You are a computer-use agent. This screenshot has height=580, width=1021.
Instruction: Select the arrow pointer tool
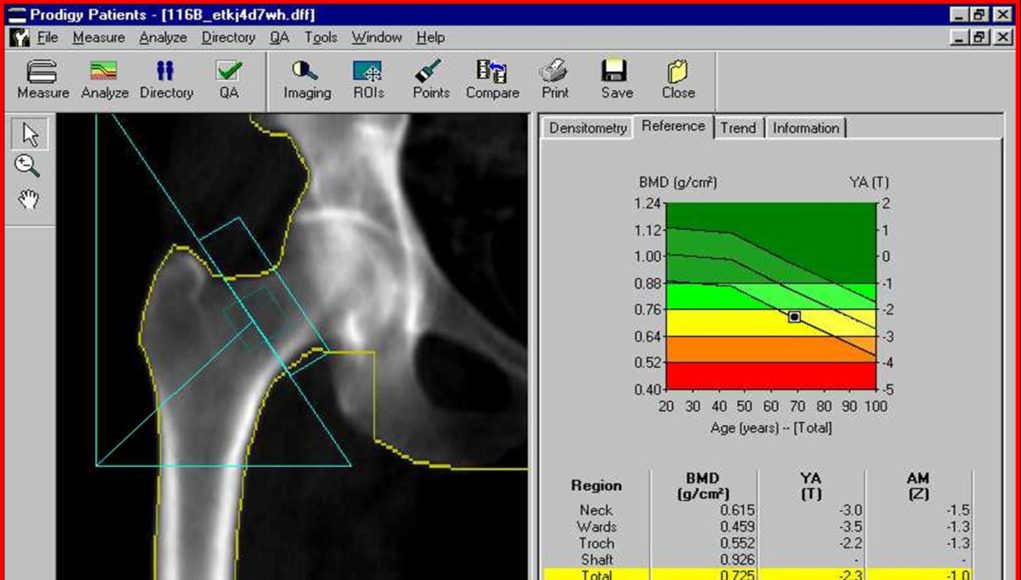pos(29,134)
